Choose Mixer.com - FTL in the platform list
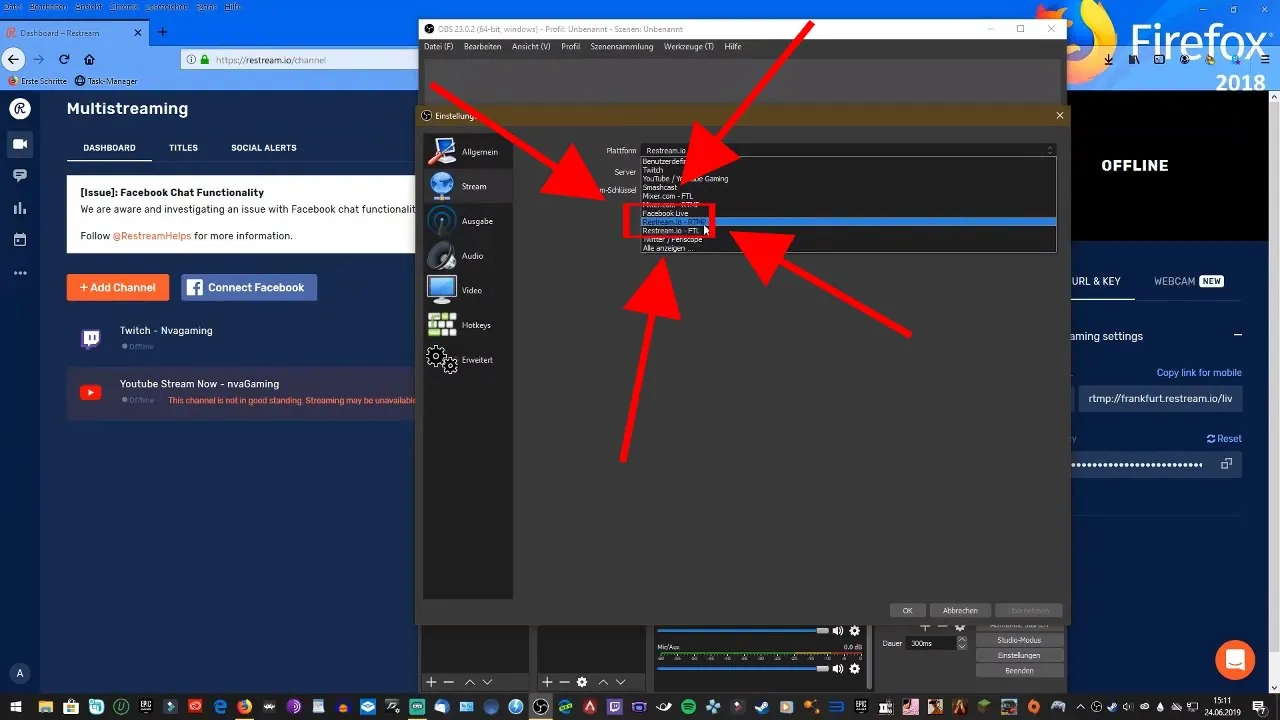Screen dimensions: 1280x720 point(848,196)
